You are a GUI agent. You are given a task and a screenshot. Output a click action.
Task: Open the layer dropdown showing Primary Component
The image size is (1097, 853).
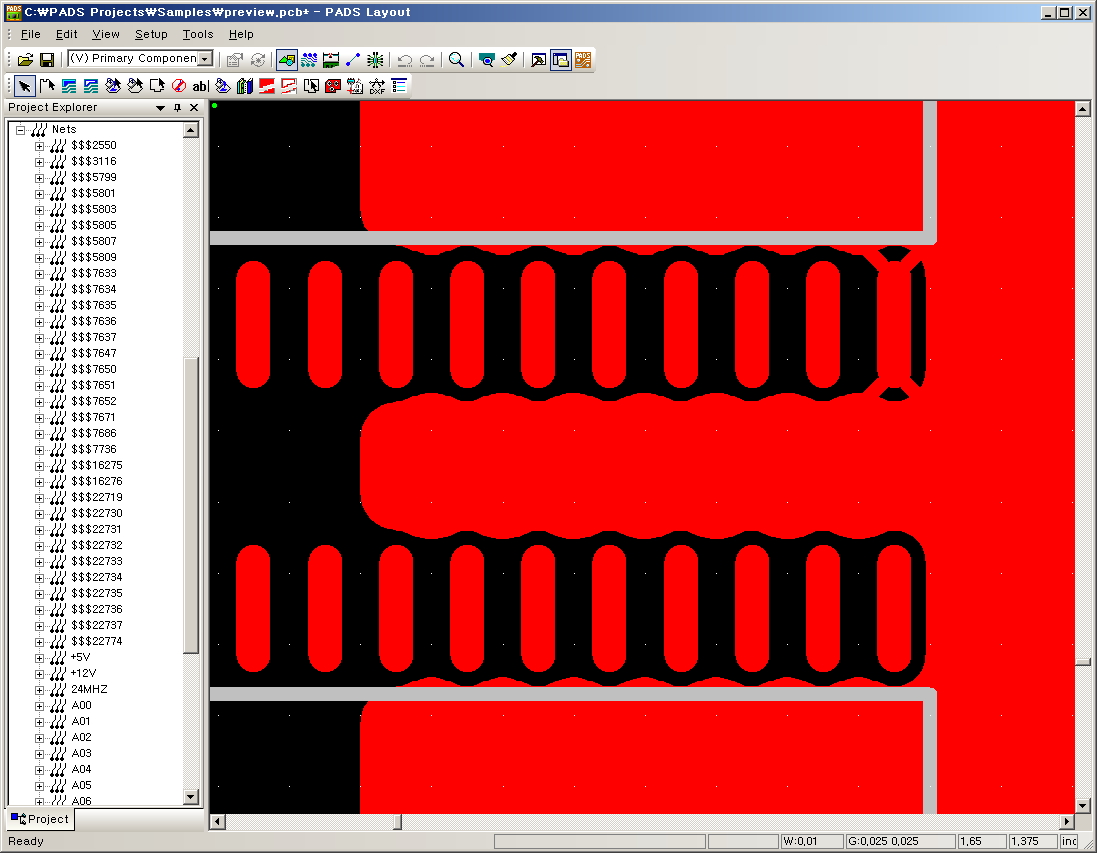[x=205, y=59]
